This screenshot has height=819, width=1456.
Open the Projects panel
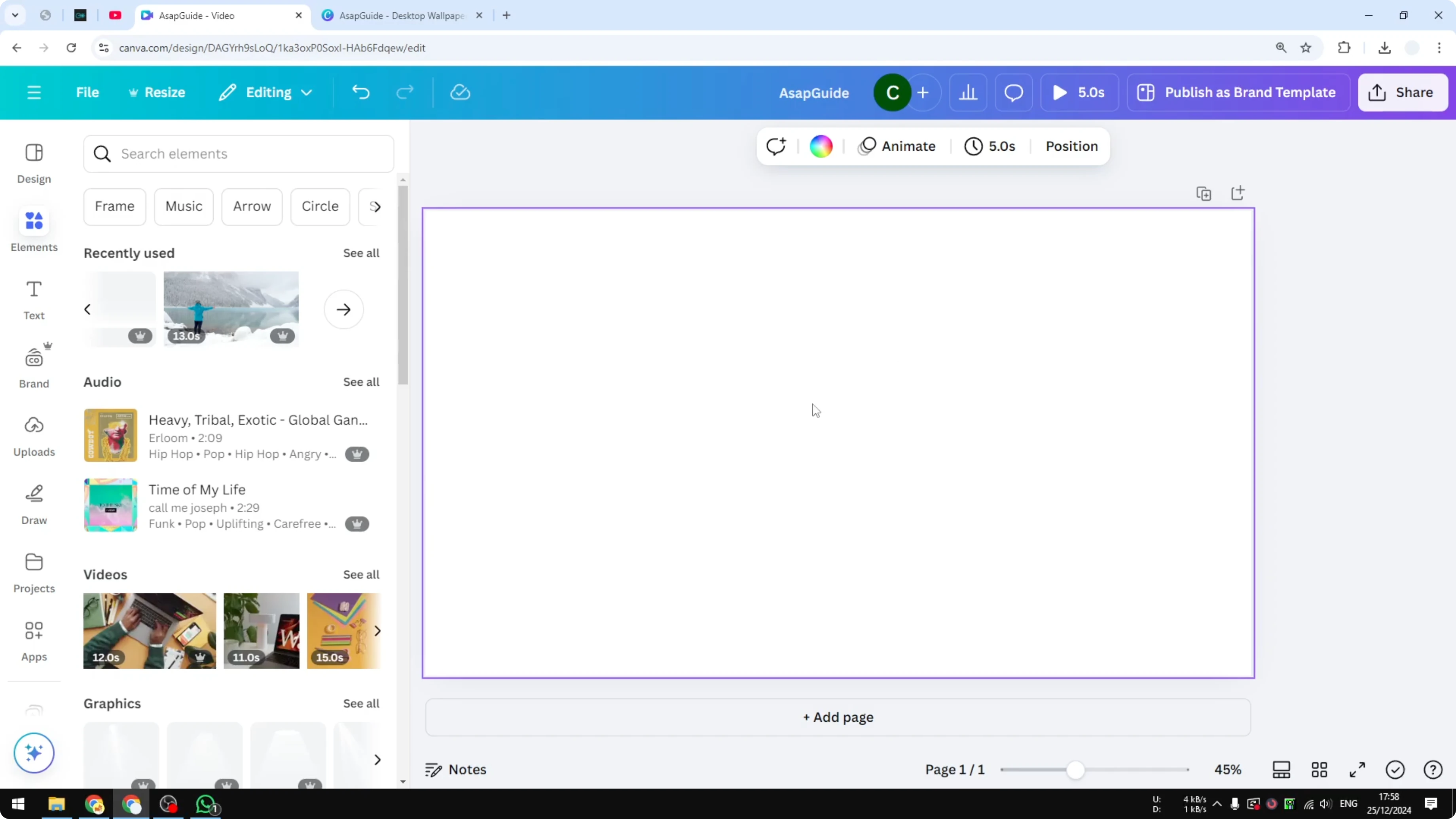coord(34,572)
